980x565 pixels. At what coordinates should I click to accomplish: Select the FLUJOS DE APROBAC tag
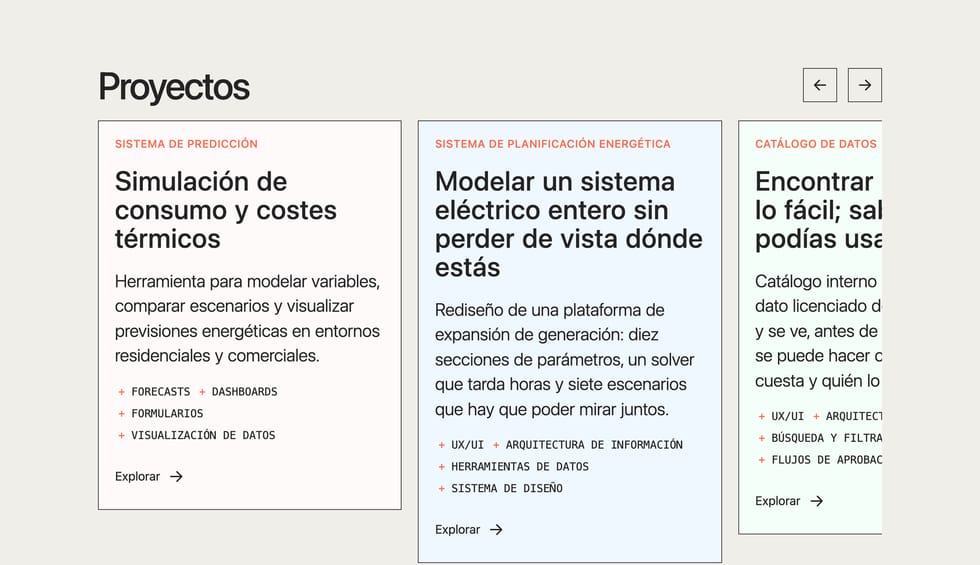tap(819, 460)
